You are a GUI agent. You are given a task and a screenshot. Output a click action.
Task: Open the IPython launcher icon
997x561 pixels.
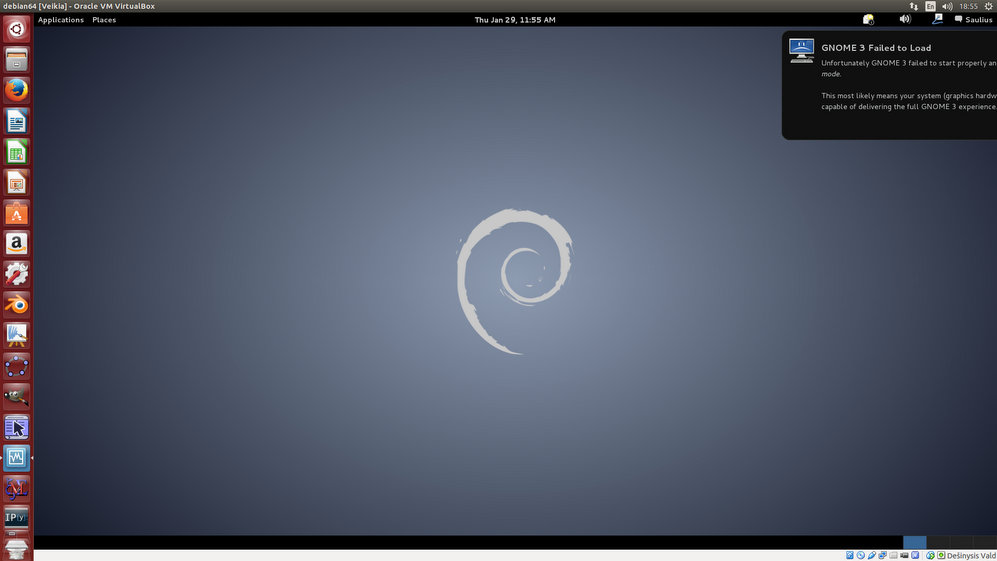[16, 517]
